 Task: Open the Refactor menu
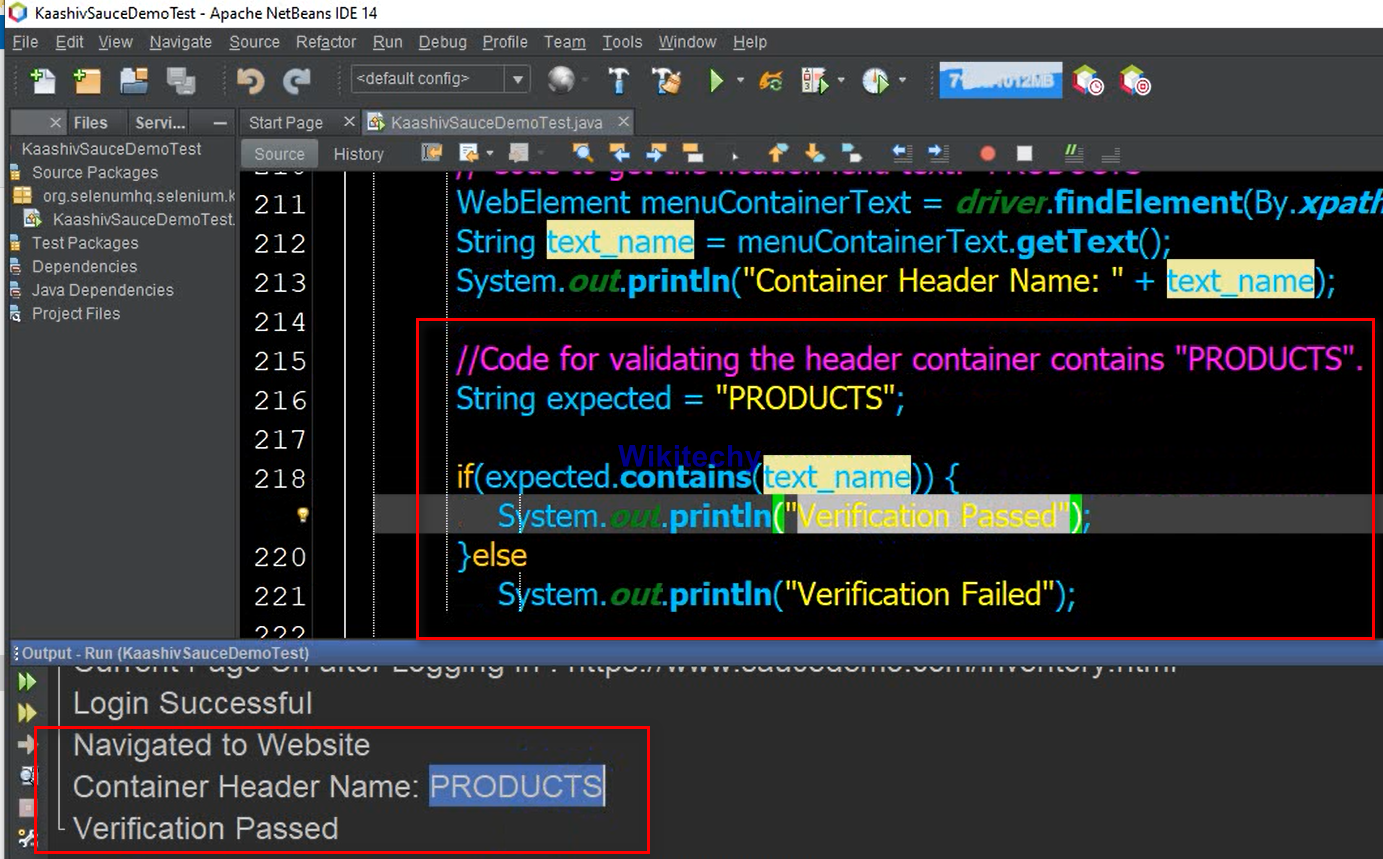pyautogui.click(x=325, y=42)
